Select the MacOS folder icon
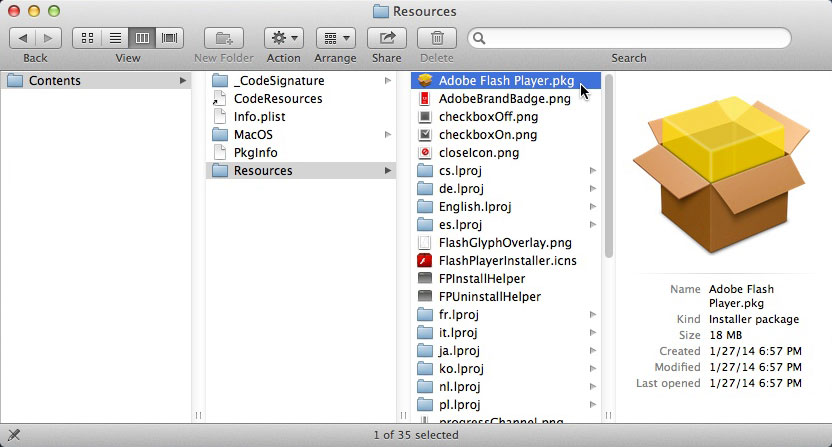832x447 pixels. pos(220,135)
